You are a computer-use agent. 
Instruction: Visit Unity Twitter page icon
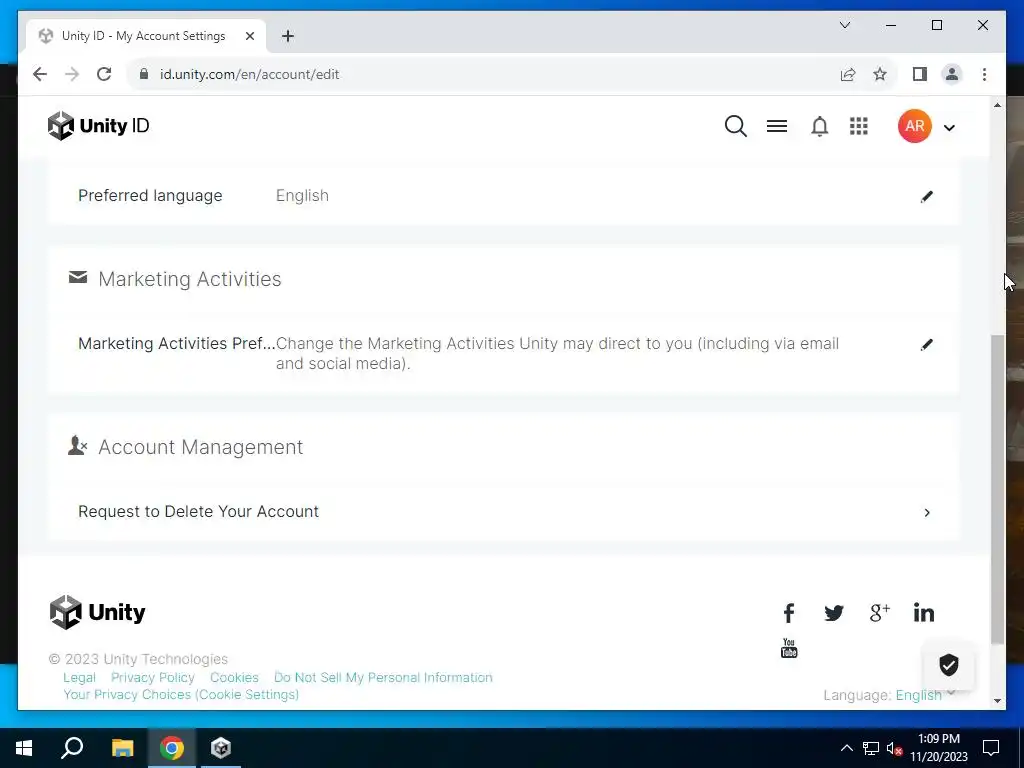(x=833, y=613)
